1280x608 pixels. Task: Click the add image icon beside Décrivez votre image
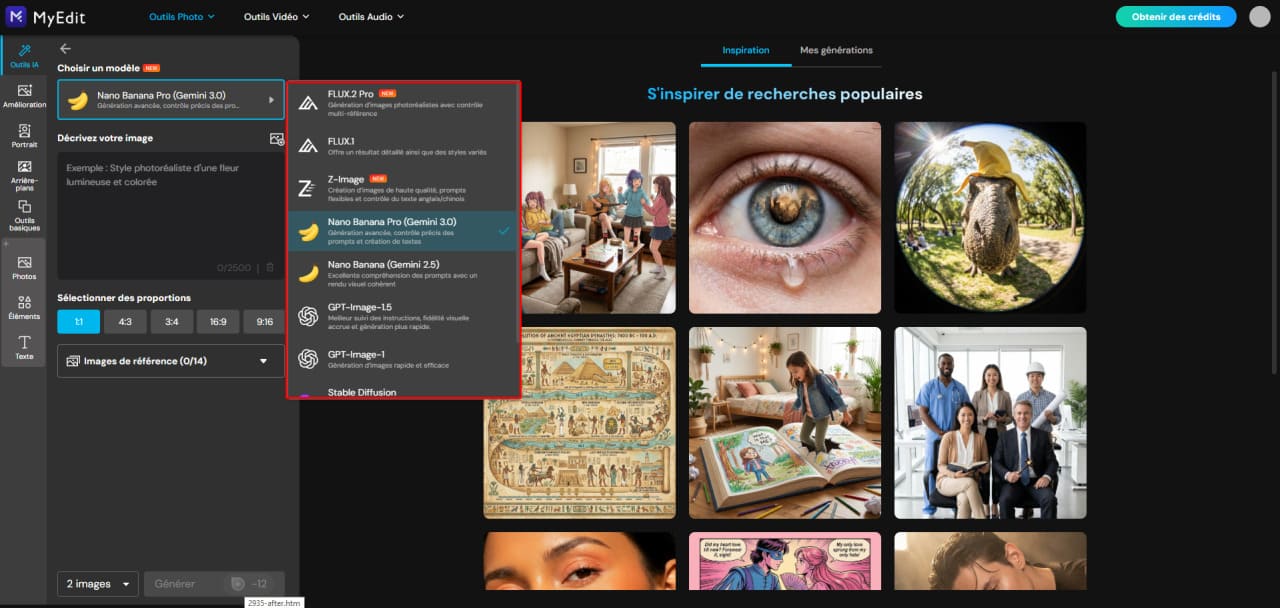tap(277, 139)
